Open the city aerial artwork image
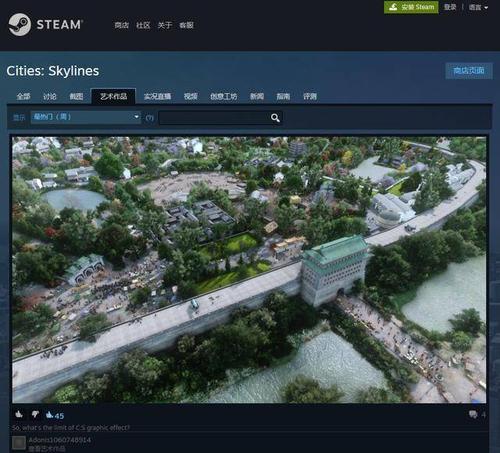The width and height of the screenshot is (500, 453). coord(249,269)
